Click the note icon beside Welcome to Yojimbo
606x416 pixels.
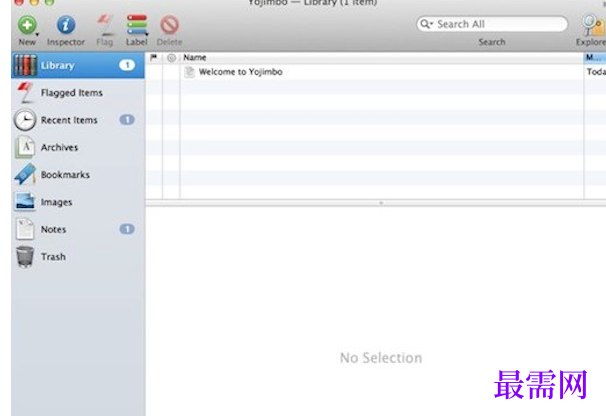[189, 72]
